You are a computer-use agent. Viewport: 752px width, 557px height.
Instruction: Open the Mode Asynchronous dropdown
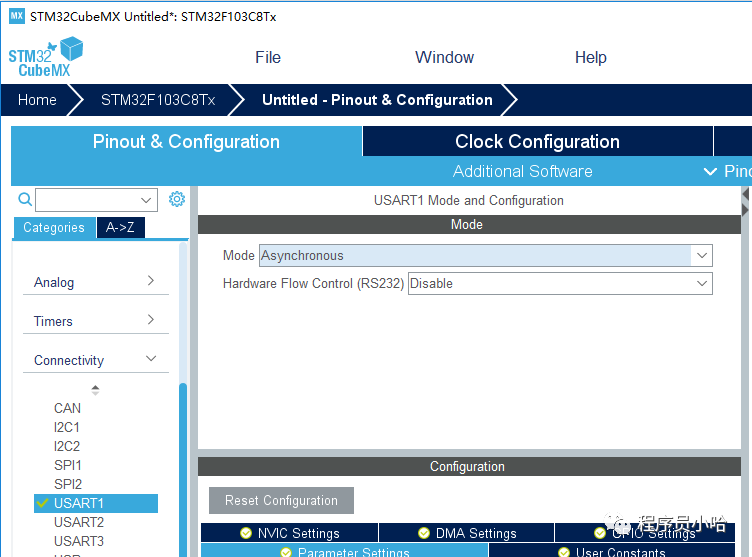[x=485, y=256]
